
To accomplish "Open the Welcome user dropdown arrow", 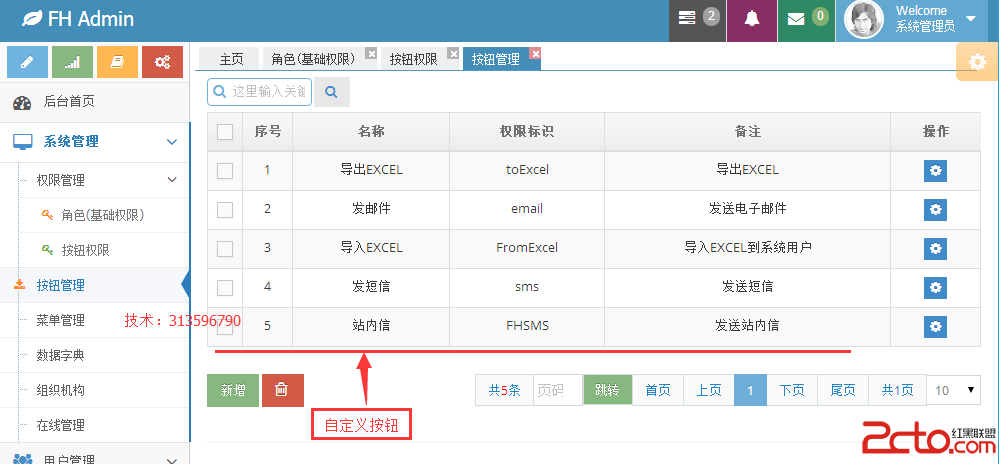I will (x=971, y=19).
